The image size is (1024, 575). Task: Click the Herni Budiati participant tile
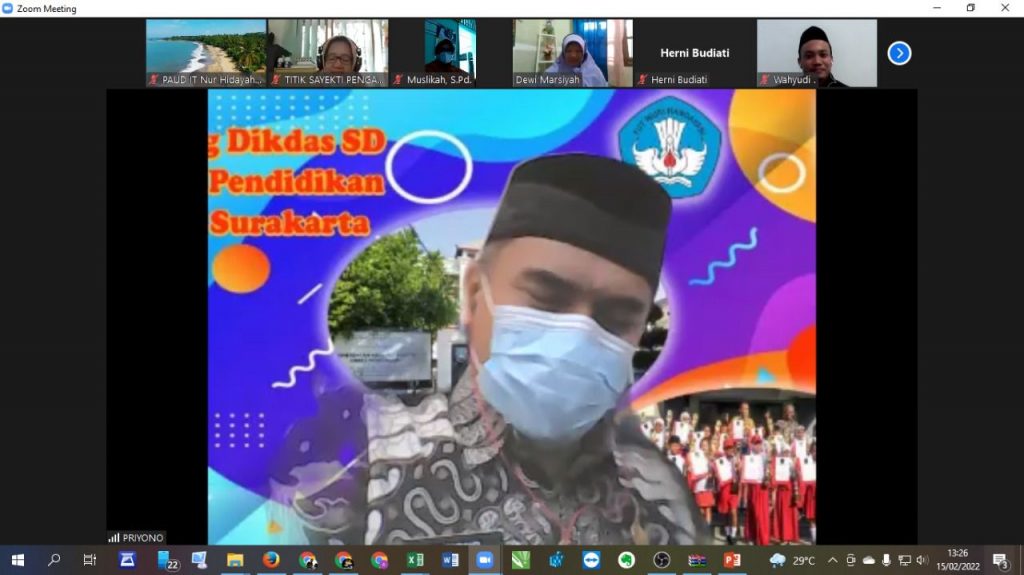(694, 52)
